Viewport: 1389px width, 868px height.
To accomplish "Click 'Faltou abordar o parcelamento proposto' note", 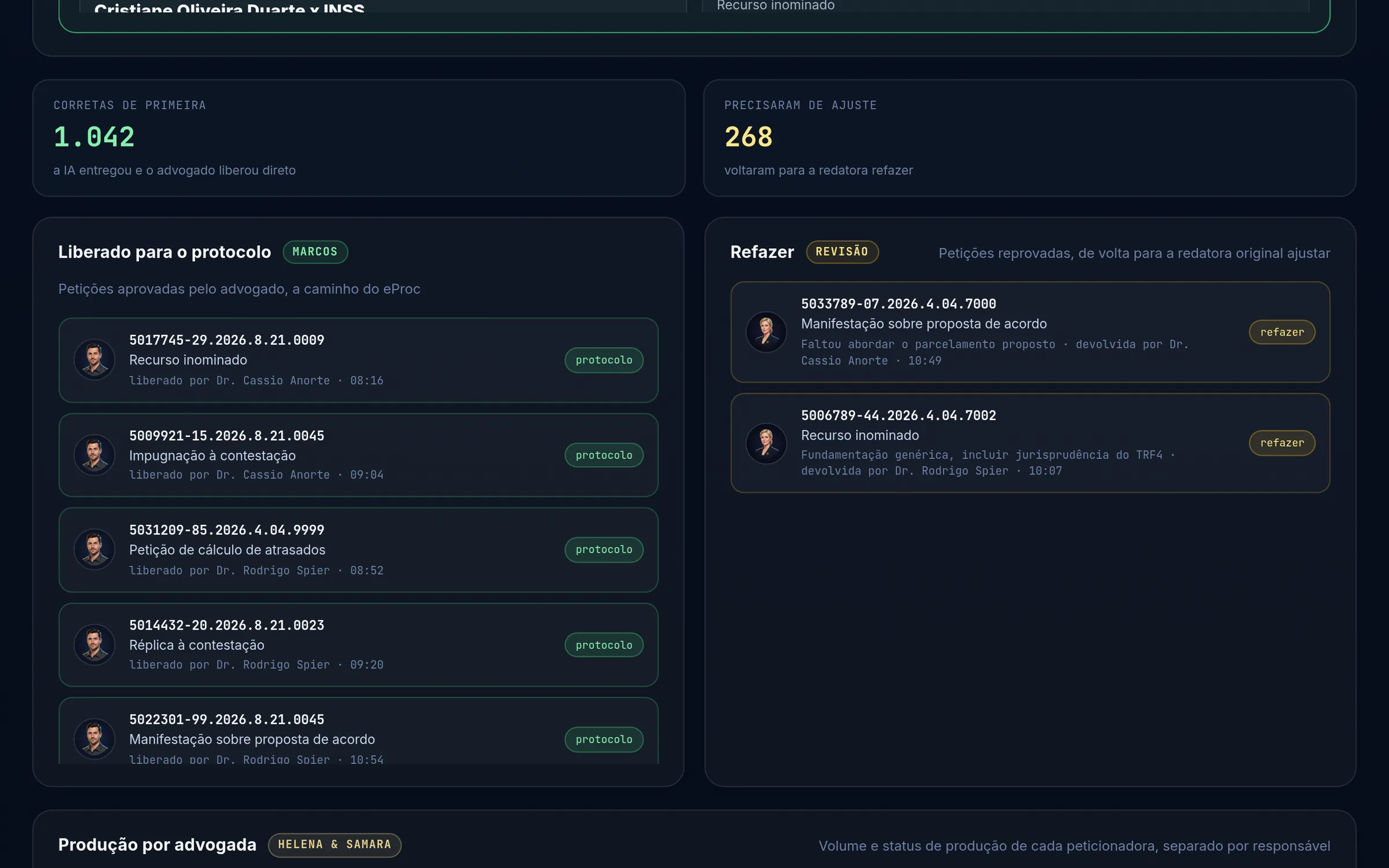I will point(928,344).
